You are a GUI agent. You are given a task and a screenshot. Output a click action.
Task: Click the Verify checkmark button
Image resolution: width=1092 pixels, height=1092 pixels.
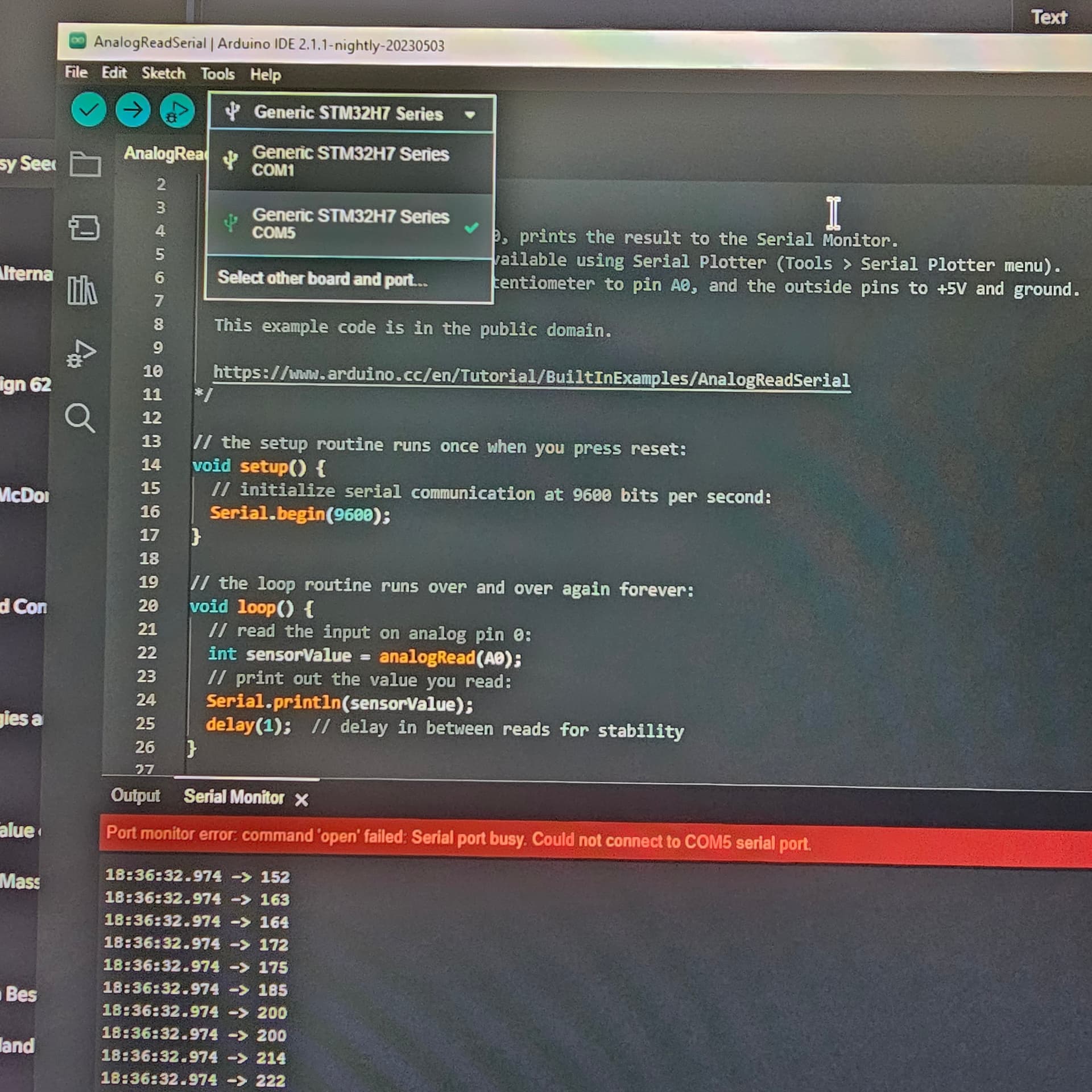89,110
